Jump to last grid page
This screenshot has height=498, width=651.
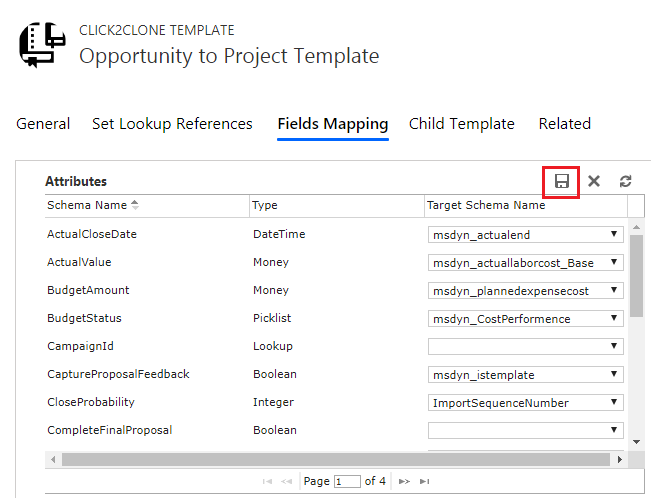[424, 481]
